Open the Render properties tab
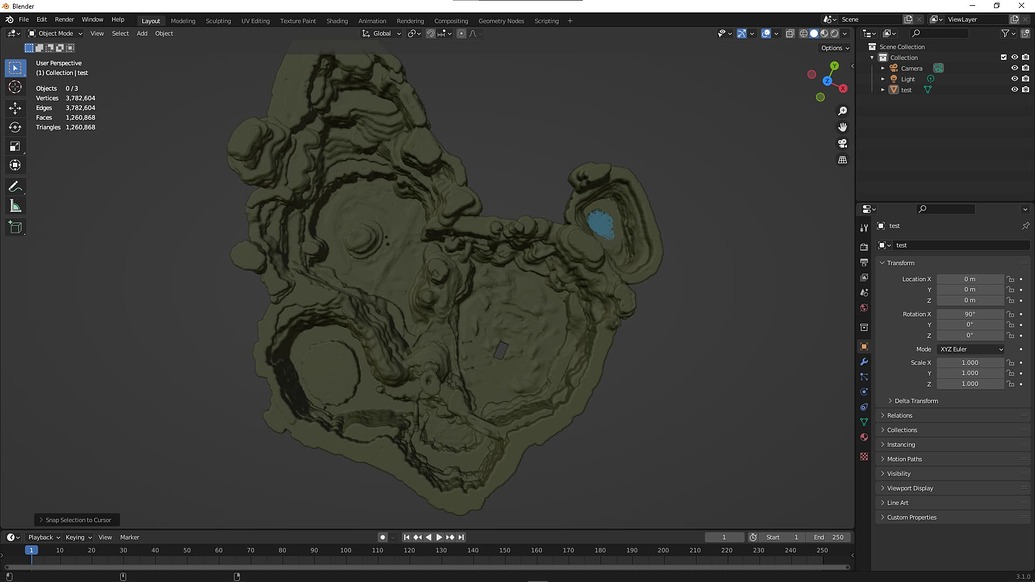This screenshot has width=1035, height=582. [x=864, y=246]
